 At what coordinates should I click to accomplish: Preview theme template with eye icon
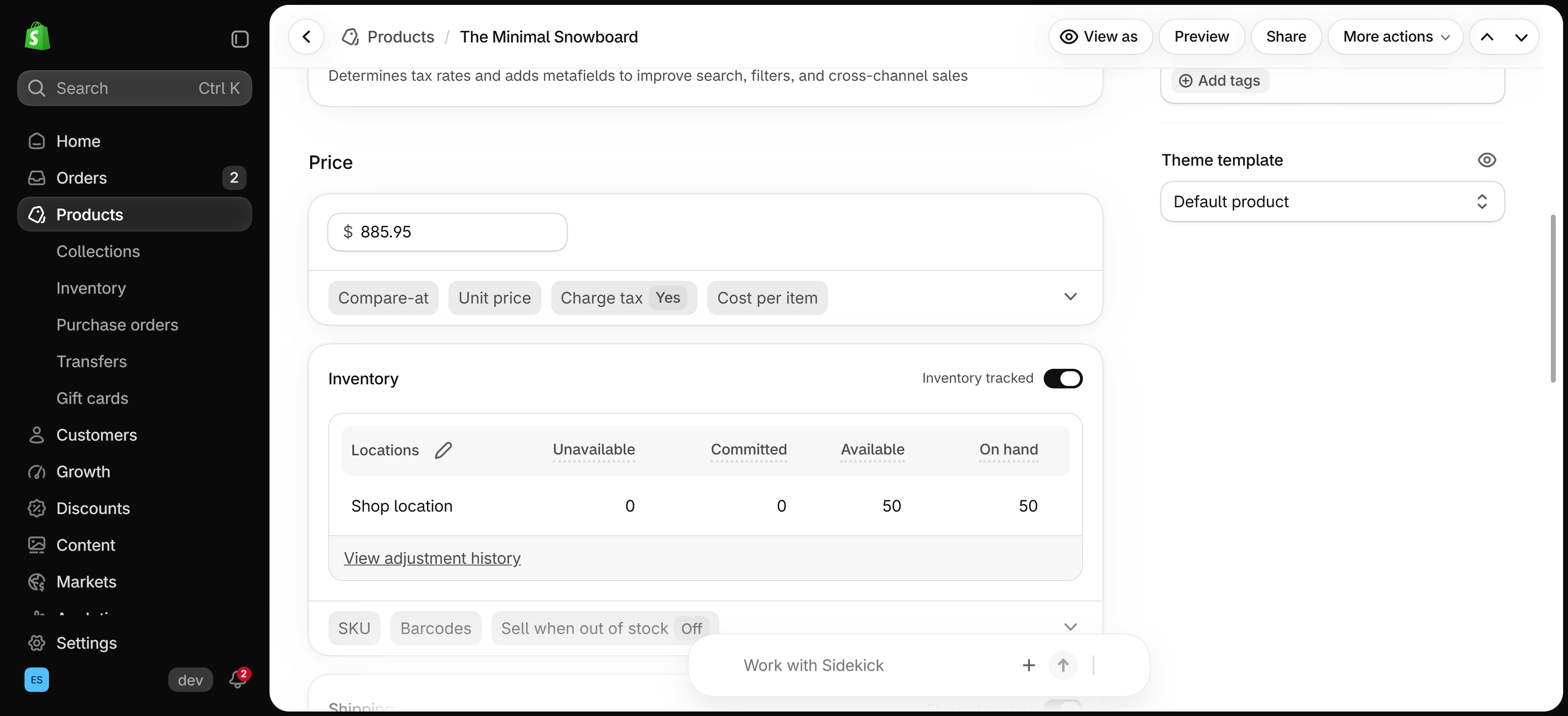[x=1487, y=160]
